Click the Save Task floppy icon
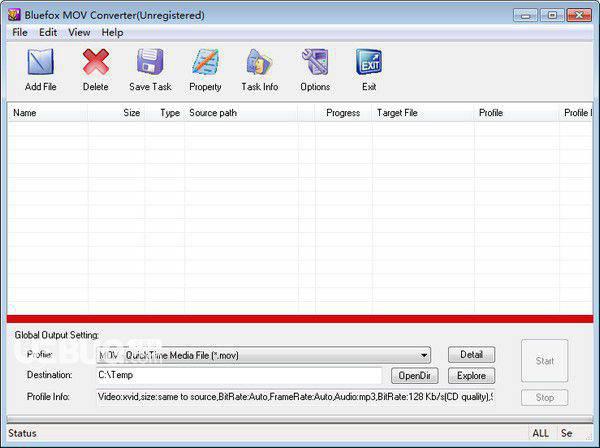The image size is (600, 448). point(150,62)
